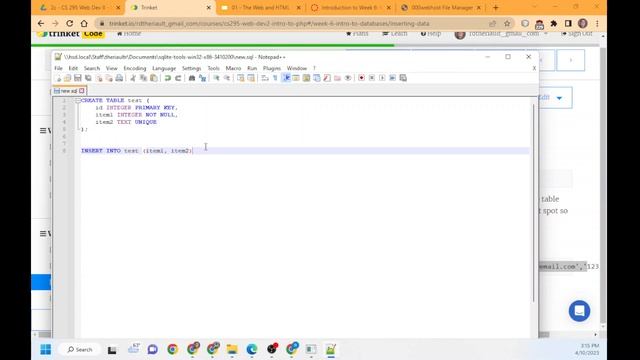Go to next Trinket page arrow
Image resolution: width=640 pixels, height=360 pixels.
click(x=570, y=60)
